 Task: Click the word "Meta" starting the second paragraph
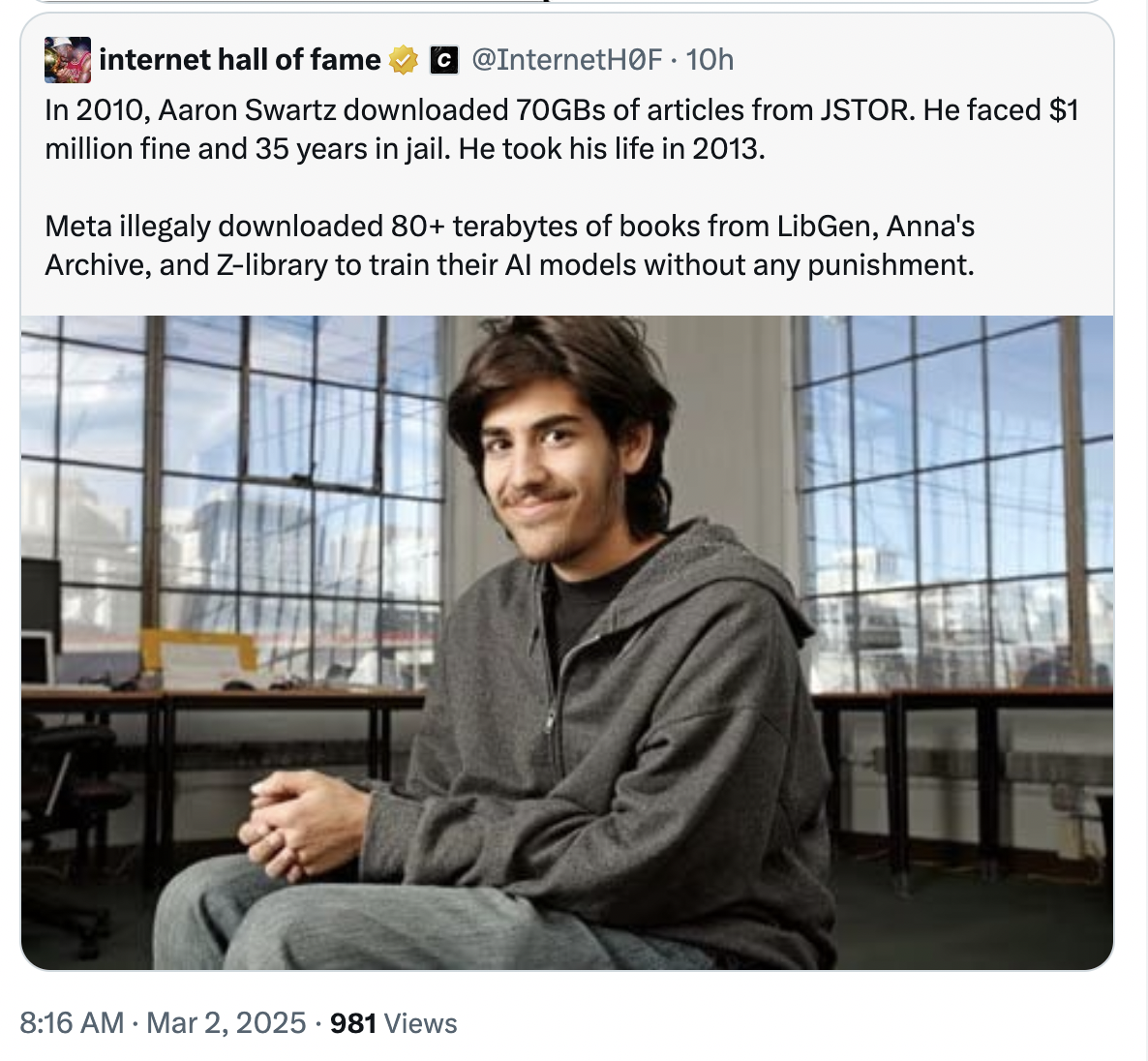(78, 227)
